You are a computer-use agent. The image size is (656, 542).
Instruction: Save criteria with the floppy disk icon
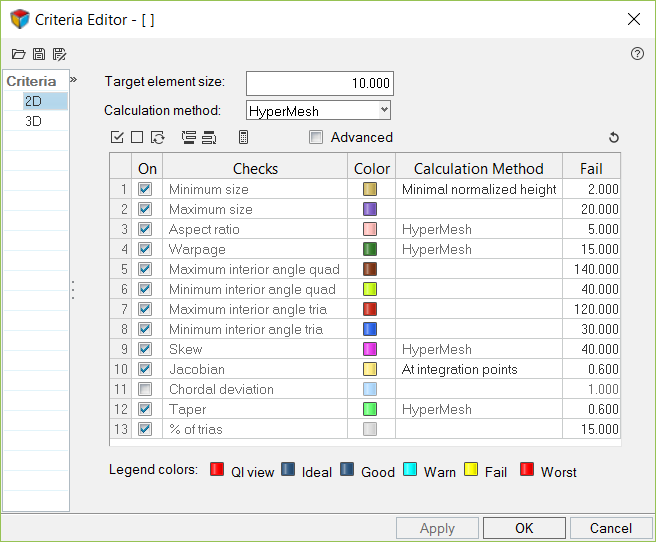coord(39,54)
